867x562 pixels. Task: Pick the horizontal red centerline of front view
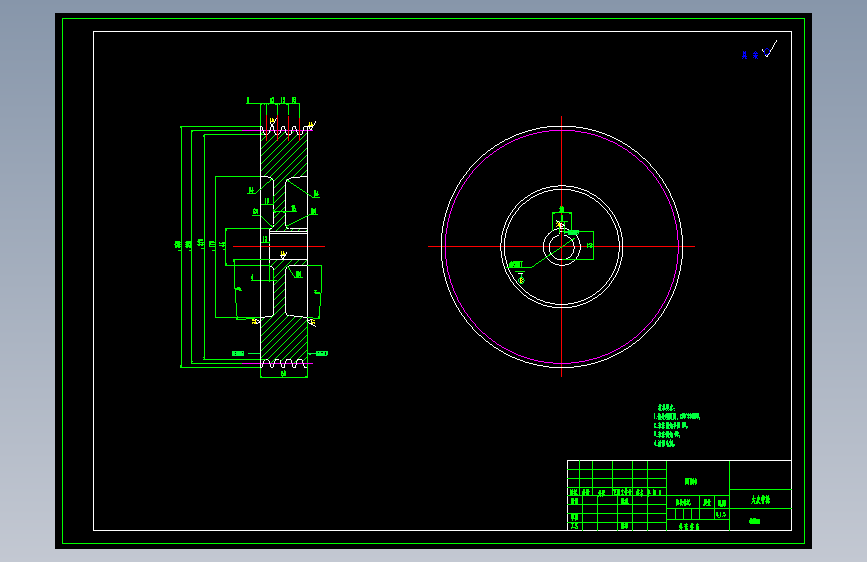[x=561, y=247]
